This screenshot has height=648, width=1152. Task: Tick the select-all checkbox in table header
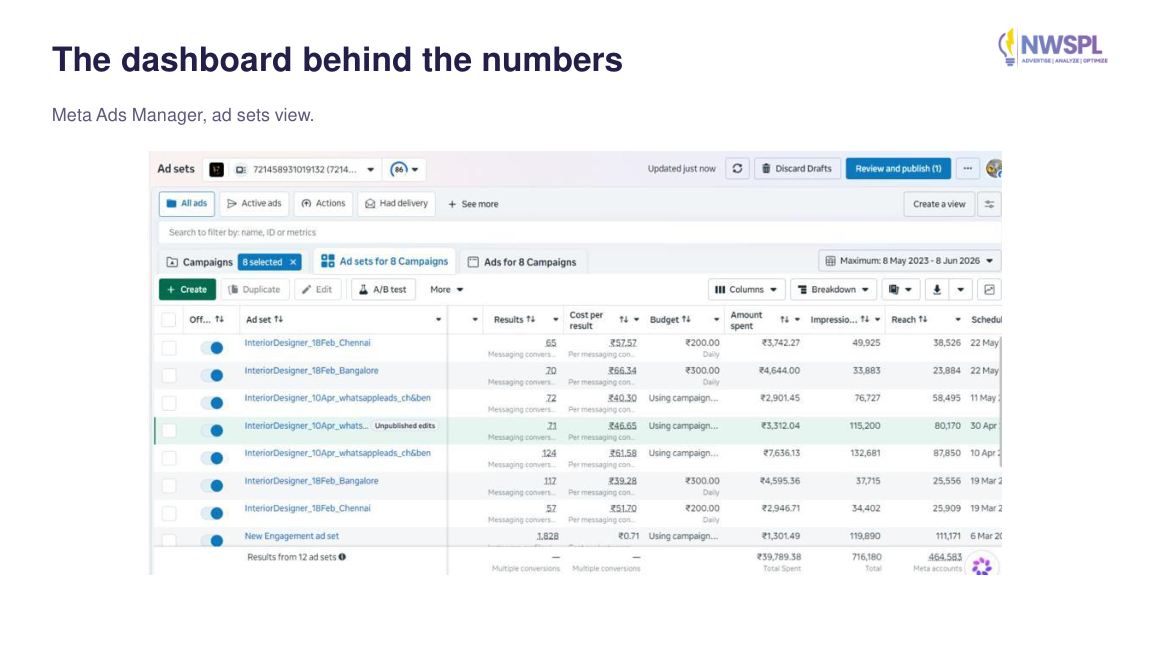(169, 320)
